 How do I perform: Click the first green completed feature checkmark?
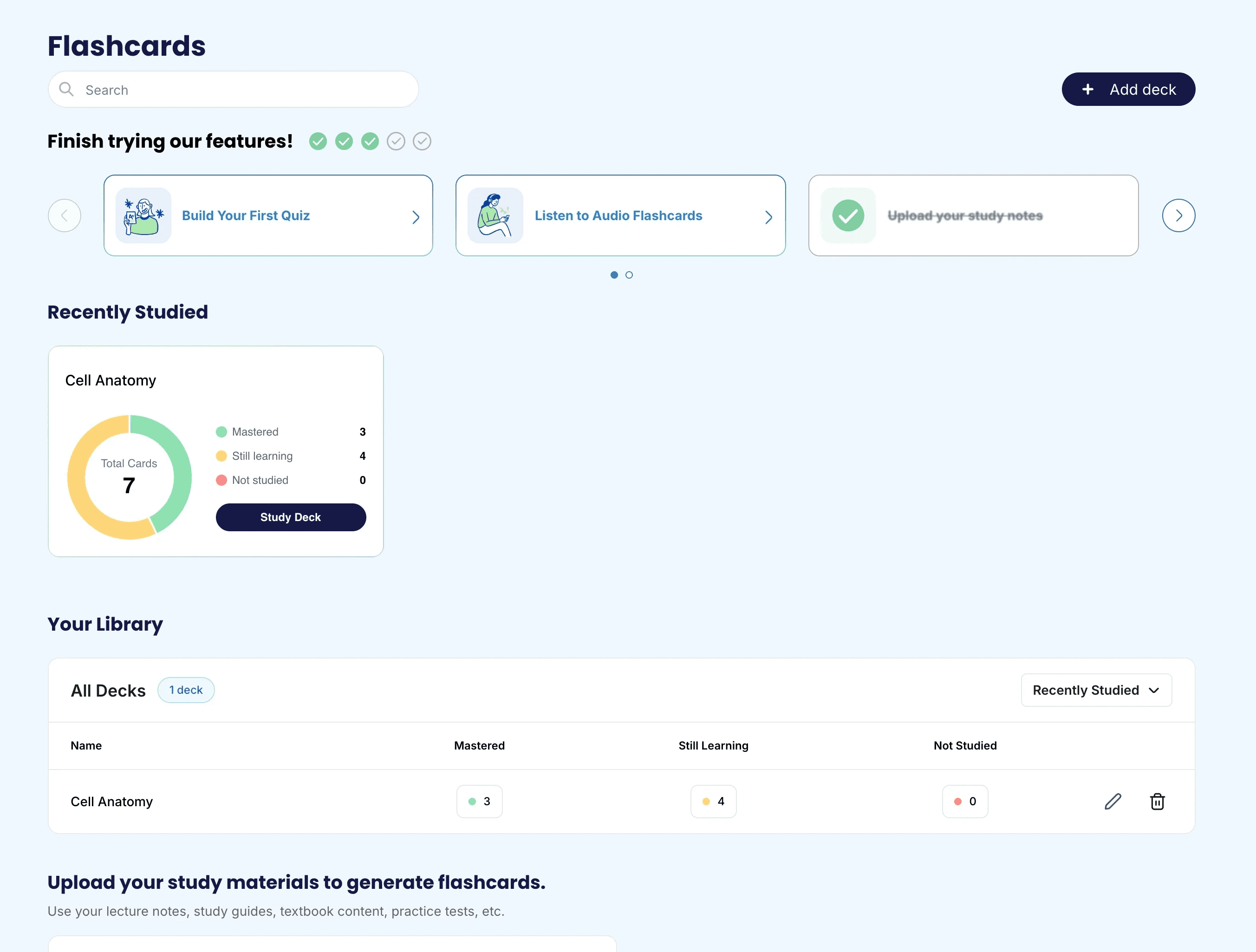(x=318, y=141)
